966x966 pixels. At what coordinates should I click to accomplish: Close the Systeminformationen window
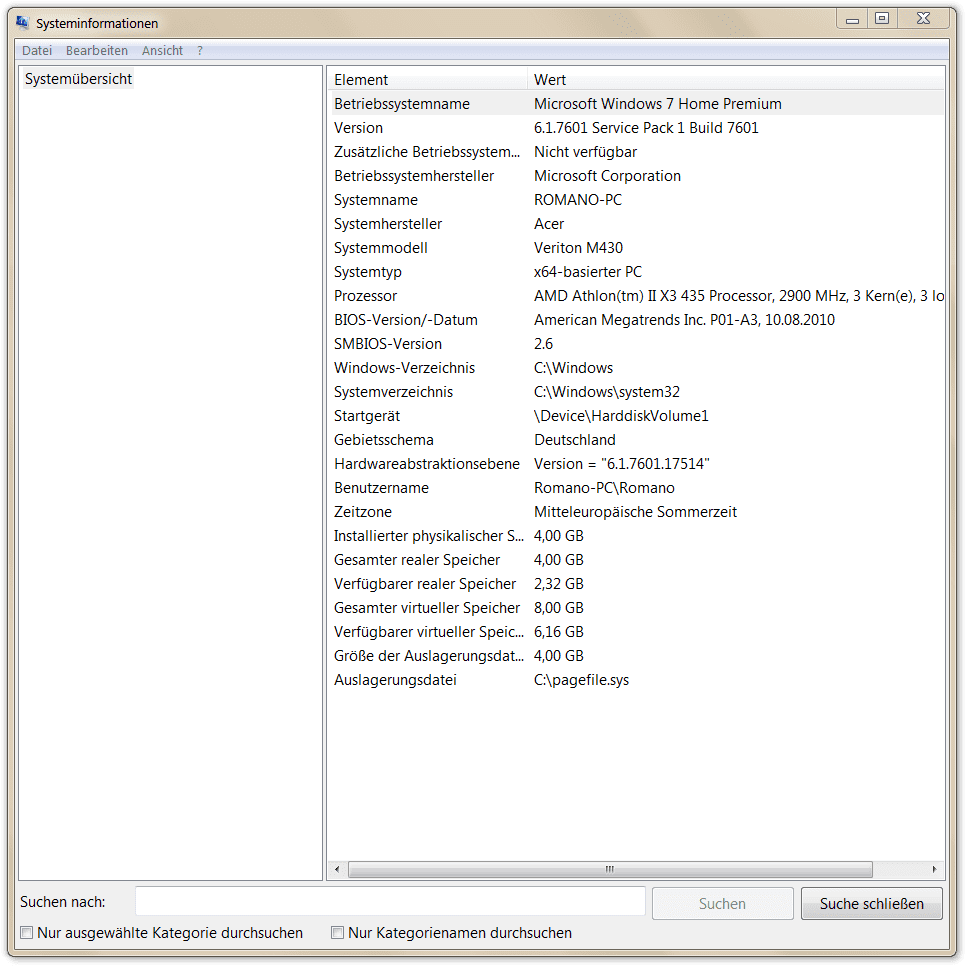coord(923,19)
